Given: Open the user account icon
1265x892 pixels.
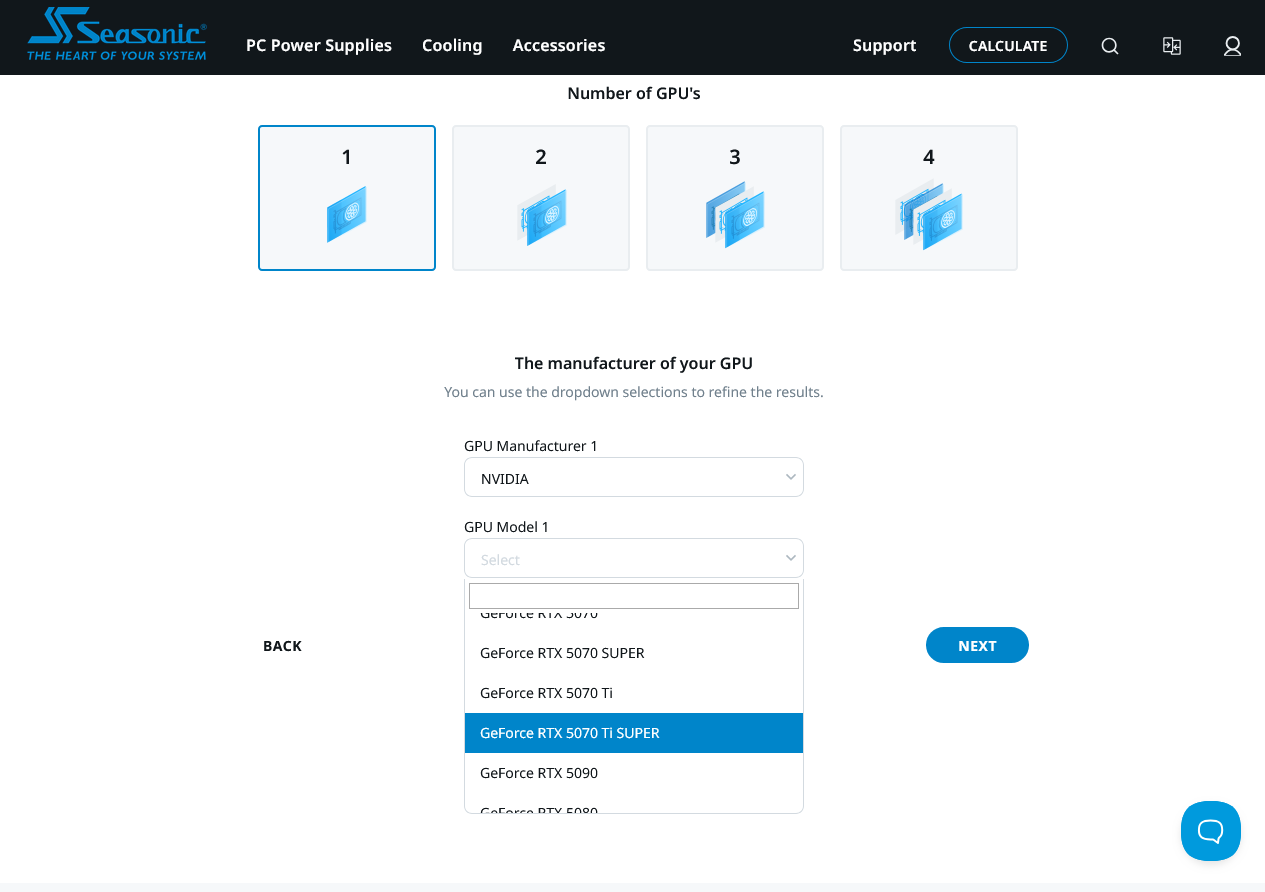Looking at the screenshot, I should [1233, 46].
